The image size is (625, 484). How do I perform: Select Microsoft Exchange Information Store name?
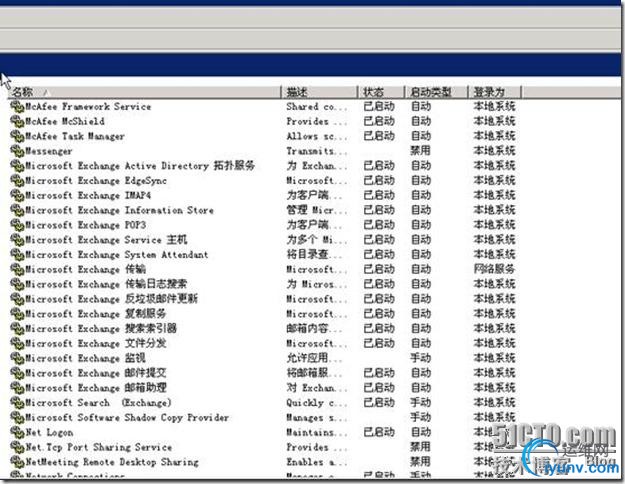coord(120,210)
